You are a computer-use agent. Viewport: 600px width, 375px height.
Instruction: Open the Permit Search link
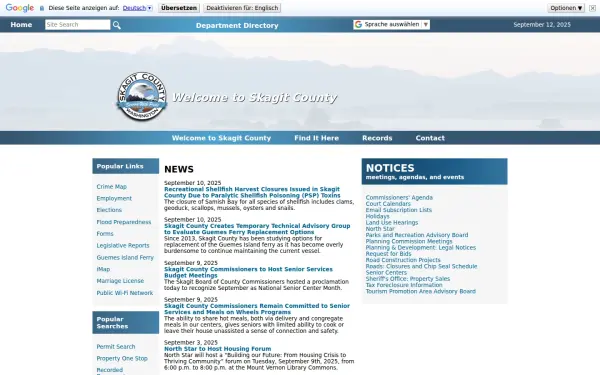[116, 347]
